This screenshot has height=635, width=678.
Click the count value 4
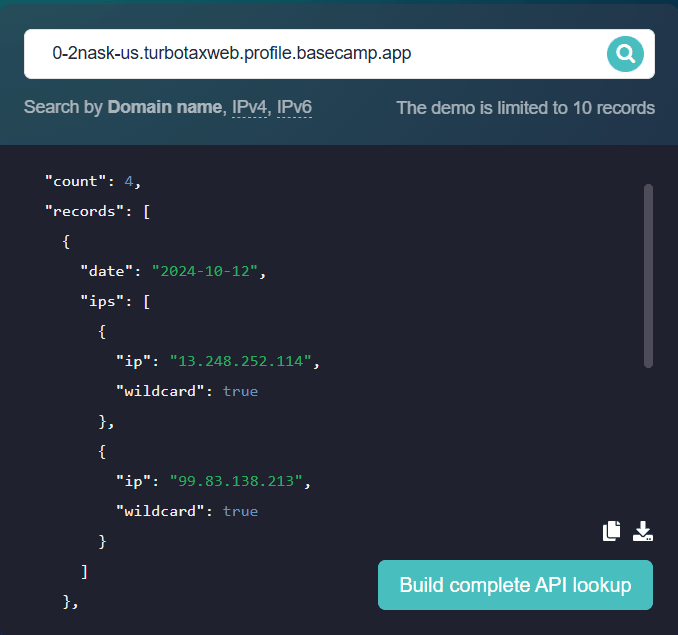click(129, 181)
